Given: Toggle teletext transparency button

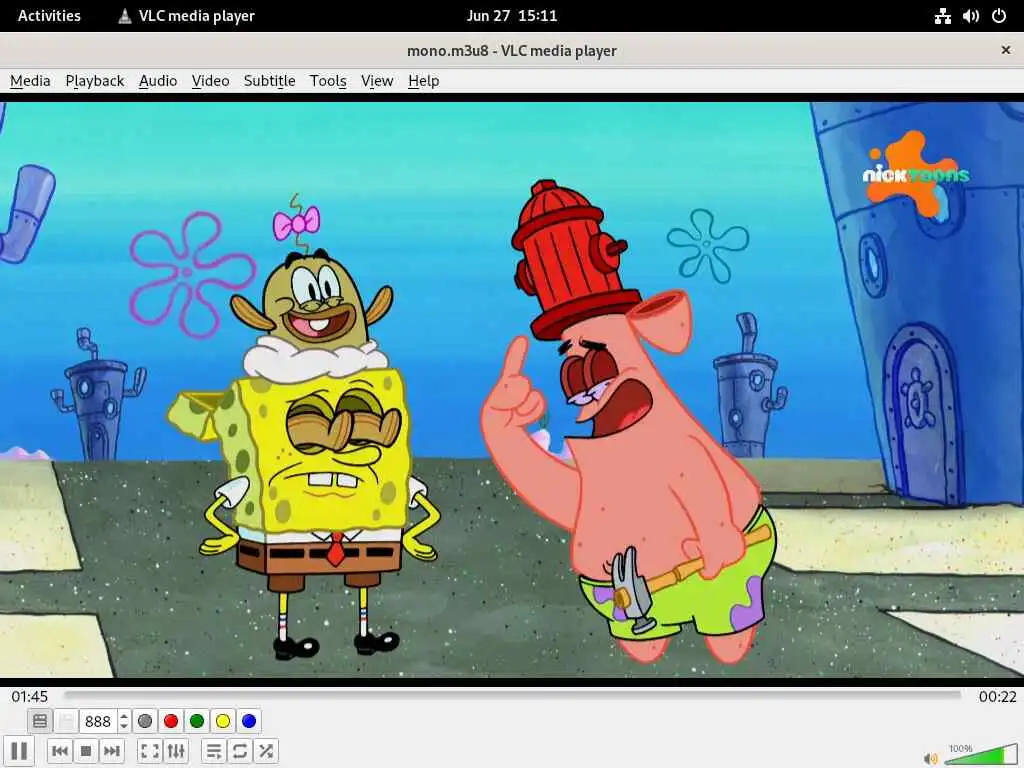Looking at the screenshot, I should pos(66,721).
